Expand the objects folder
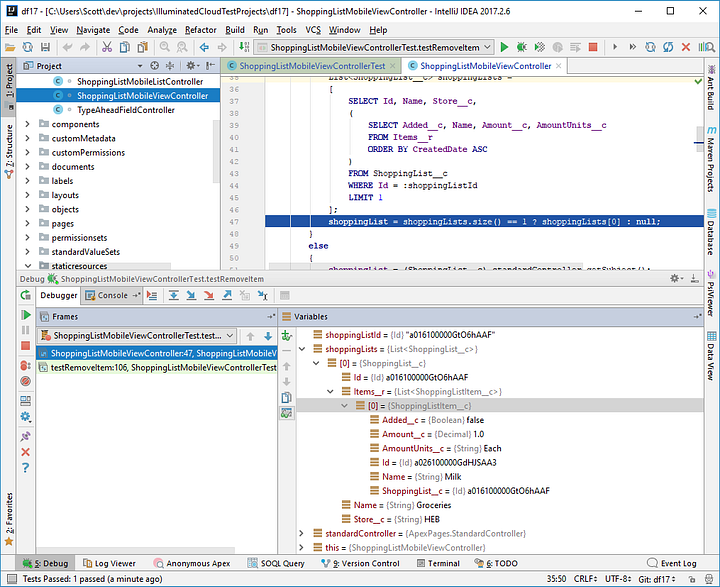 click(x=28, y=209)
